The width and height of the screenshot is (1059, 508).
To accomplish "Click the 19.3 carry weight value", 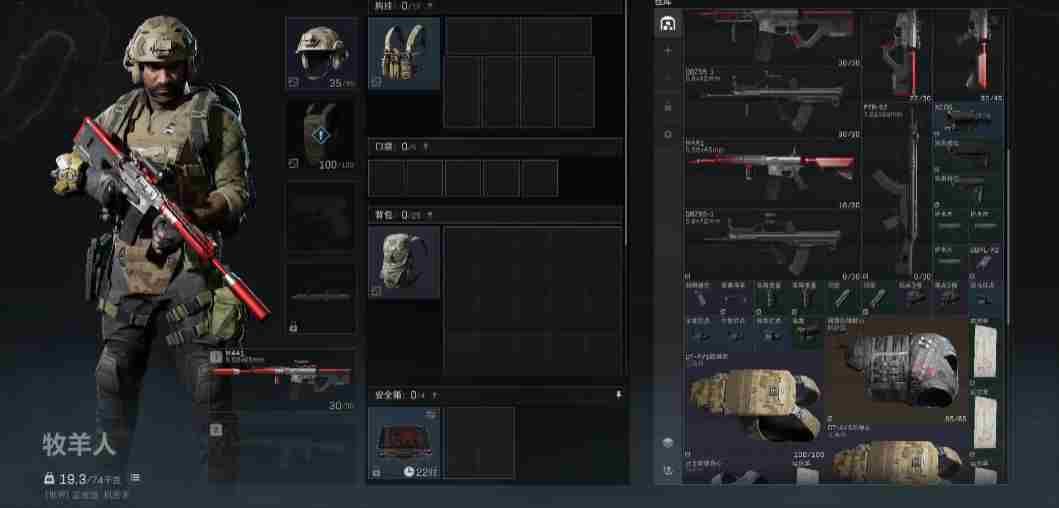I will pos(72,479).
